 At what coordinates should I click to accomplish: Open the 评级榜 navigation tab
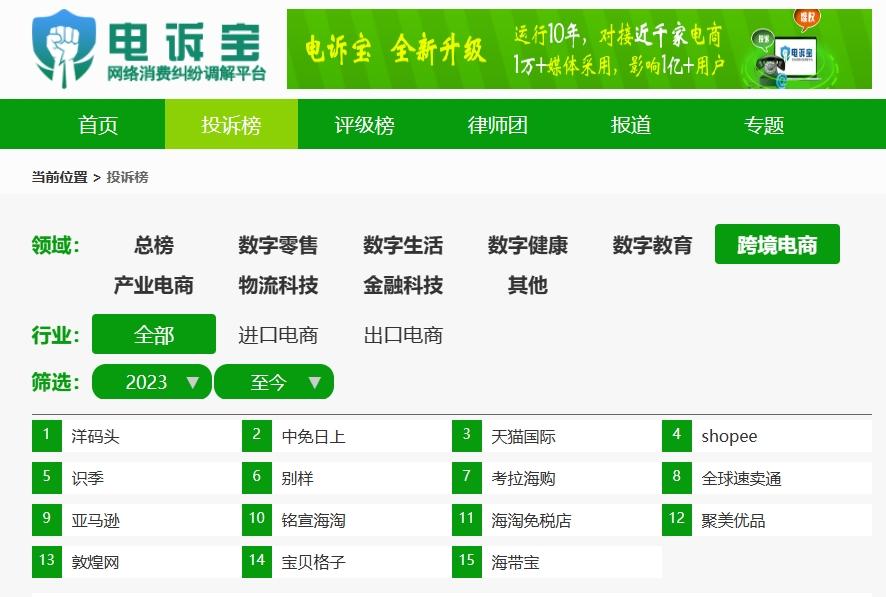tap(364, 124)
